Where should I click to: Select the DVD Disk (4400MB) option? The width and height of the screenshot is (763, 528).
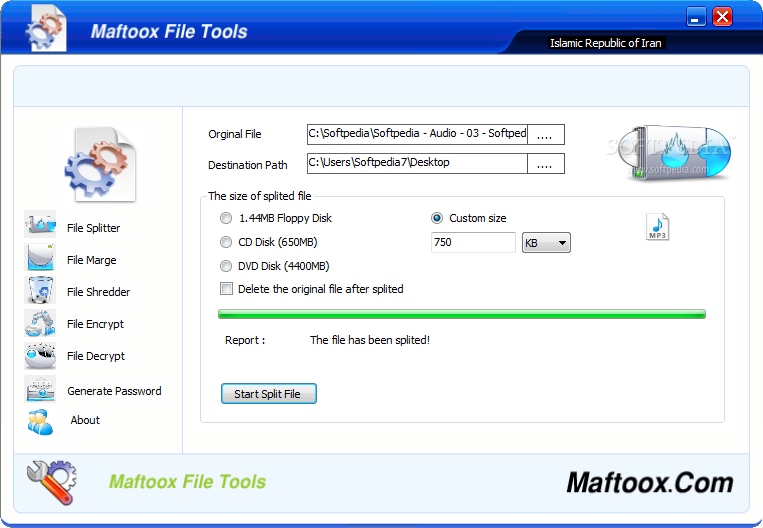[x=274, y=266]
